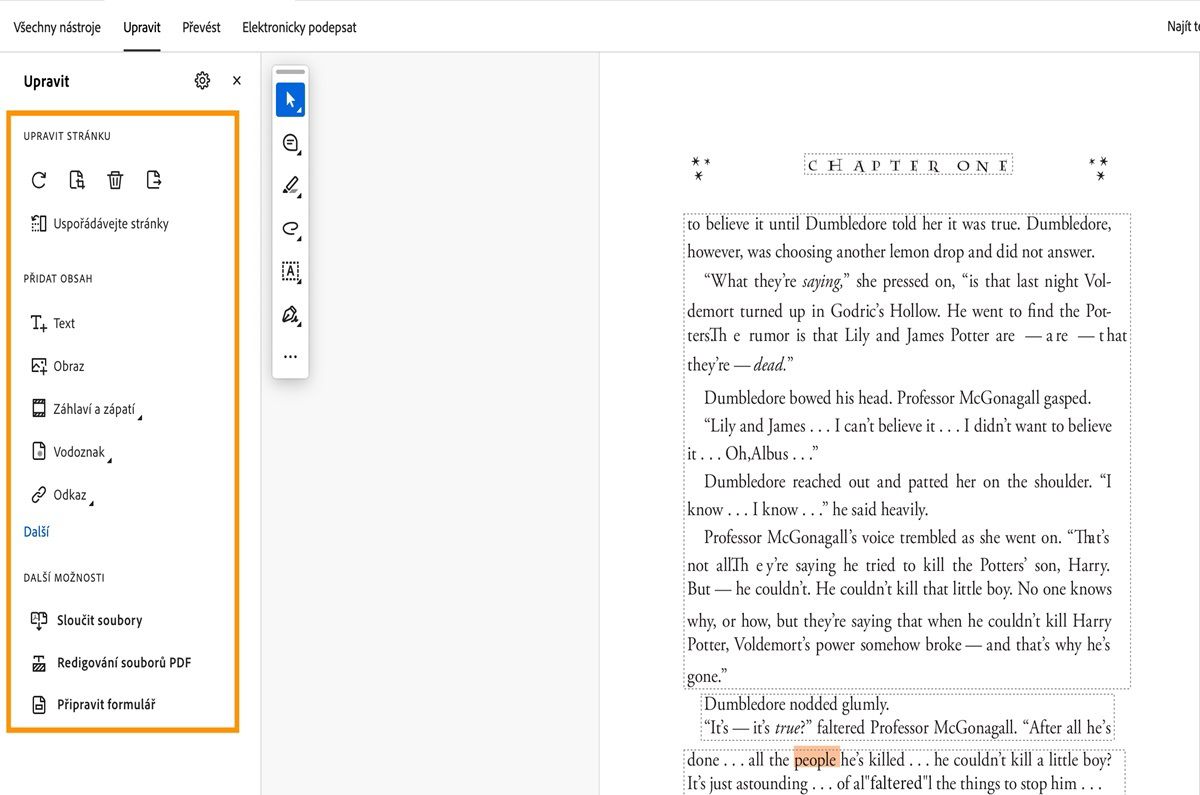This screenshot has height=795, width=1200.
Task: Open Sloučit soubory
Action: [87, 620]
